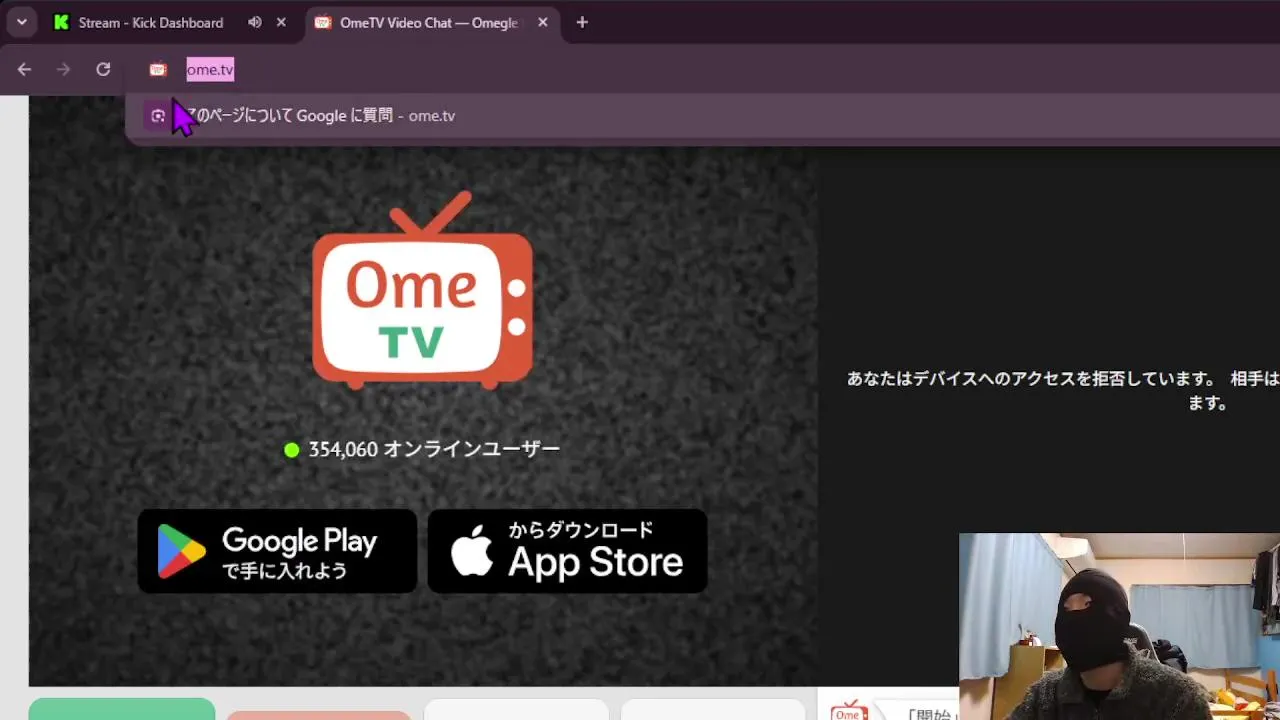Open the Google Play download badge
1280x720 pixels.
click(277, 551)
